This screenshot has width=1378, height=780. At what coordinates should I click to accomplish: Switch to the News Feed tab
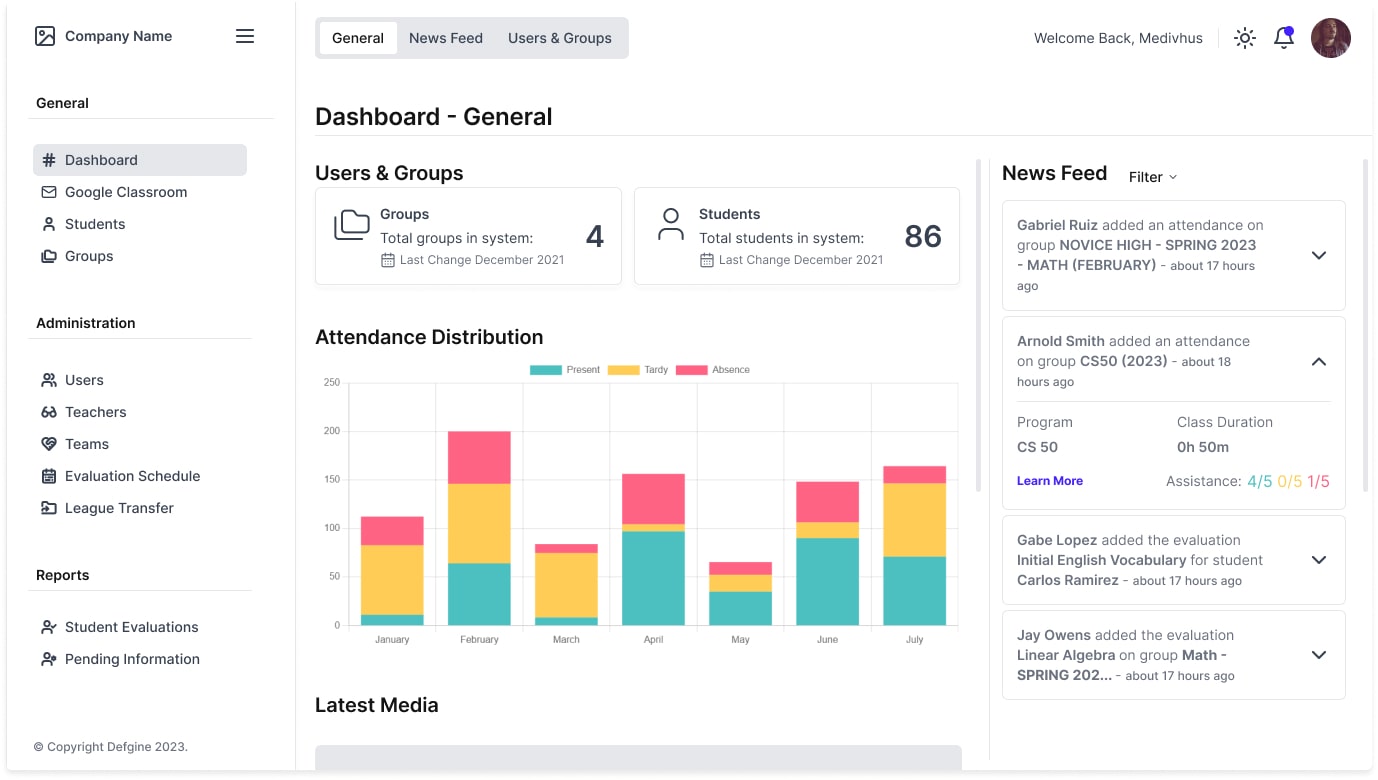446,38
